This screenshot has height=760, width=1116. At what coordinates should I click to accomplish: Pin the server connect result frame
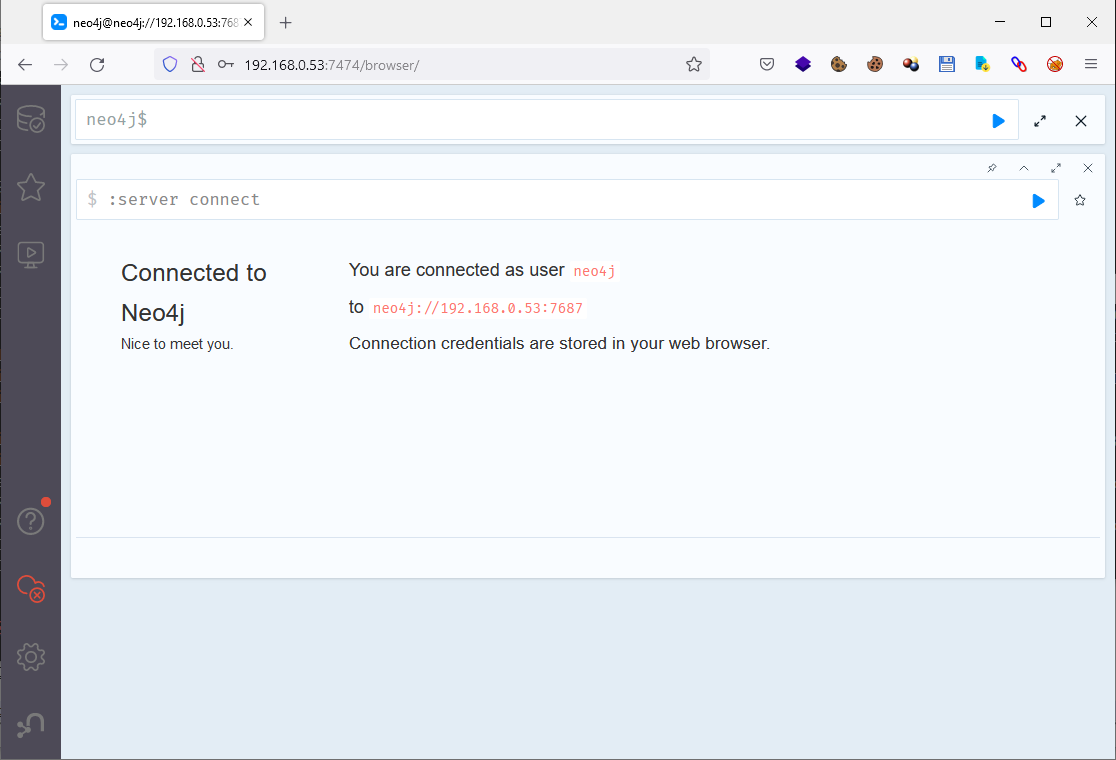(992, 168)
